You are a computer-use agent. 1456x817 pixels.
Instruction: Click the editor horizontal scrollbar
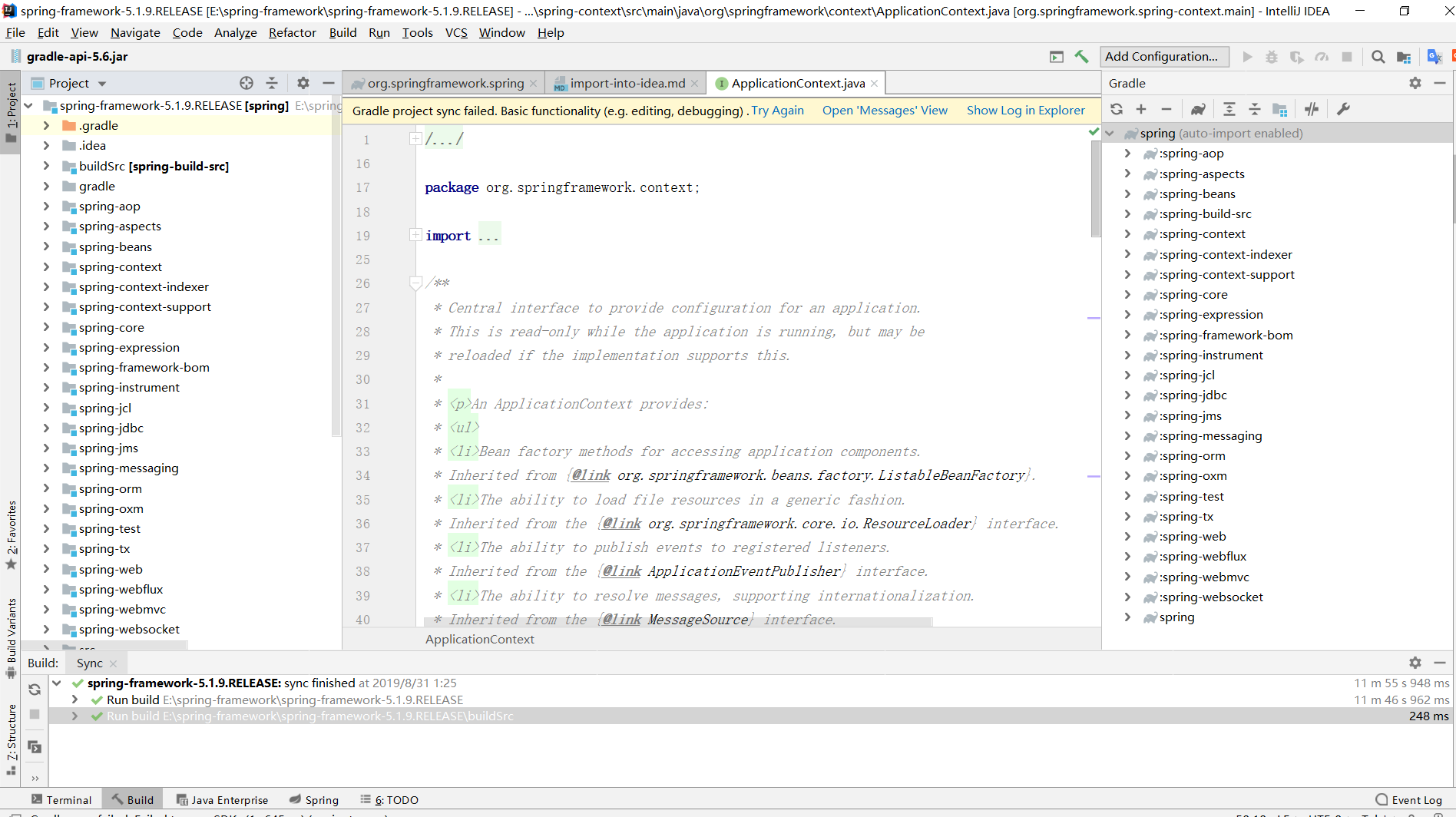coord(677,621)
